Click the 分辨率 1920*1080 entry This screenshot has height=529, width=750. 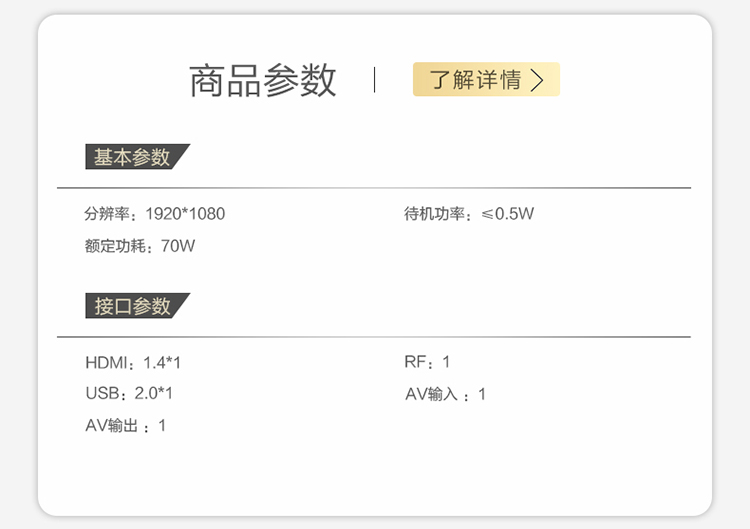click(x=154, y=214)
